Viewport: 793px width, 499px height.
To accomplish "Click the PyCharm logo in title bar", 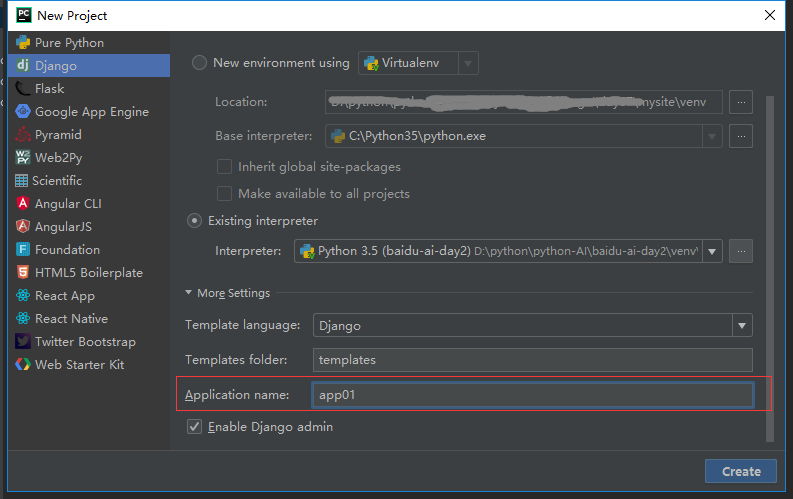I will pos(24,15).
